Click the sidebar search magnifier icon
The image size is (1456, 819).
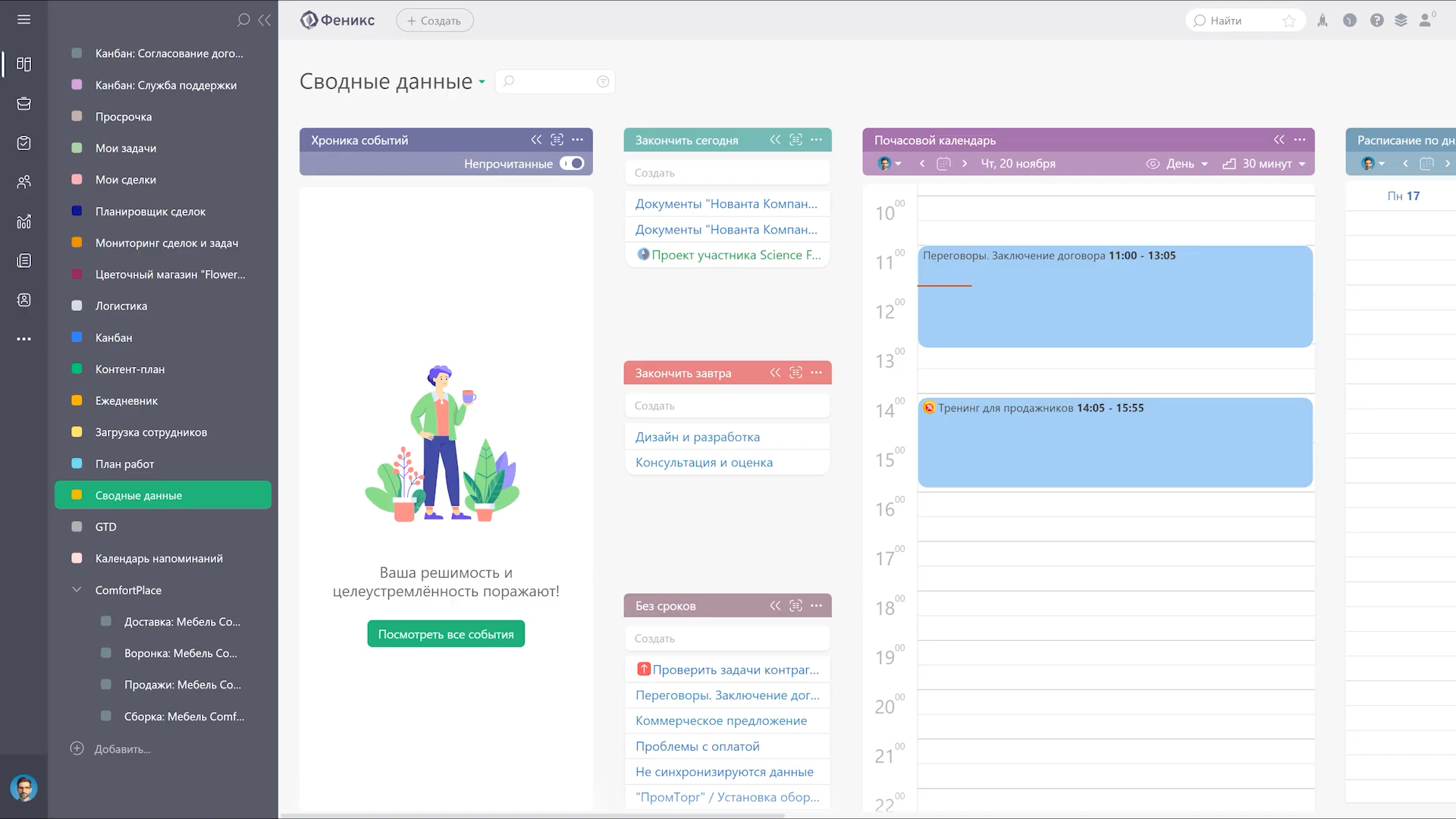coord(243,20)
